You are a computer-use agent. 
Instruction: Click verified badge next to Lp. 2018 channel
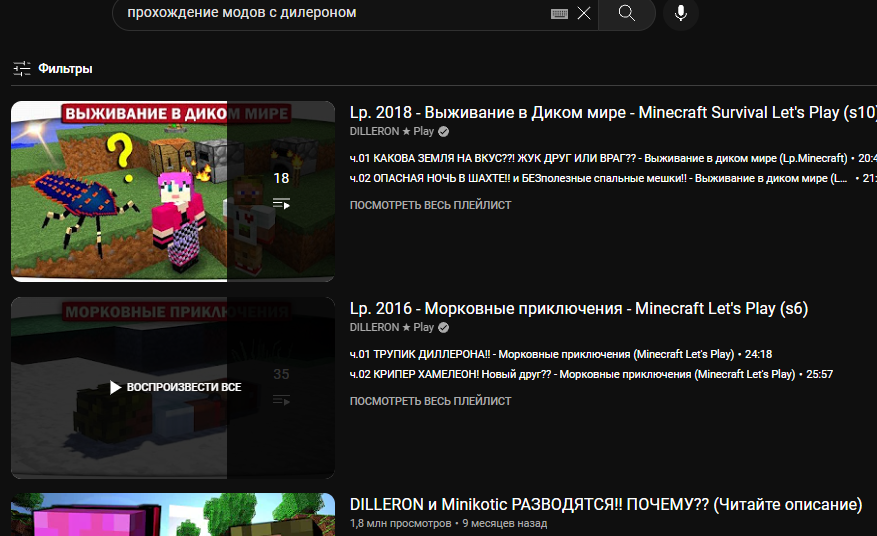(x=444, y=131)
